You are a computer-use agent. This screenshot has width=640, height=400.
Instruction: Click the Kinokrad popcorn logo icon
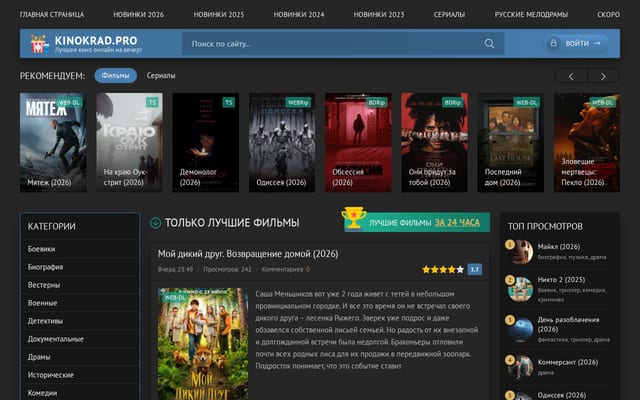coord(39,44)
